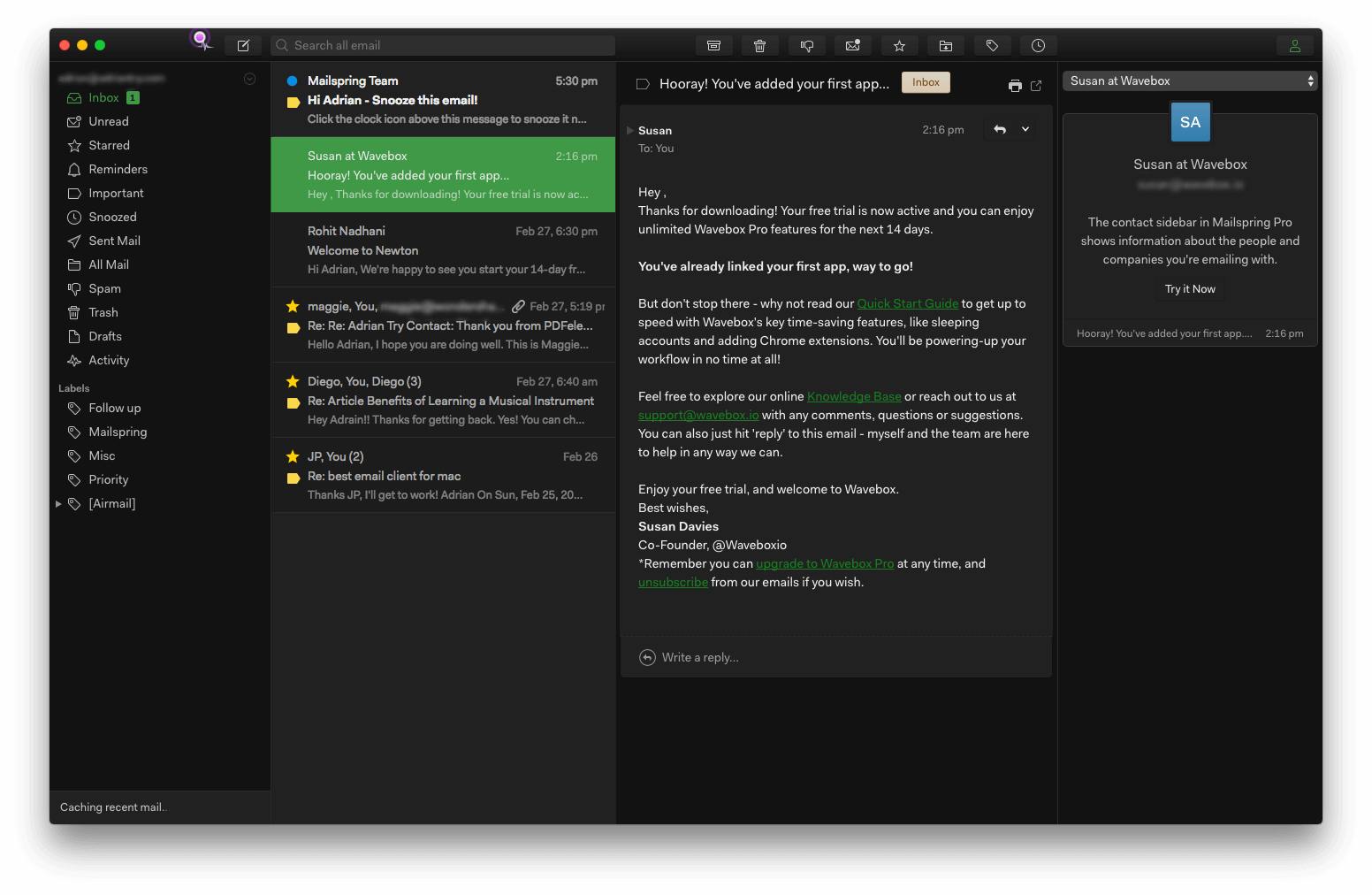The height and width of the screenshot is (895, 1372).
Task: Open the Knowledge Base link
Action: coord(854,396)
